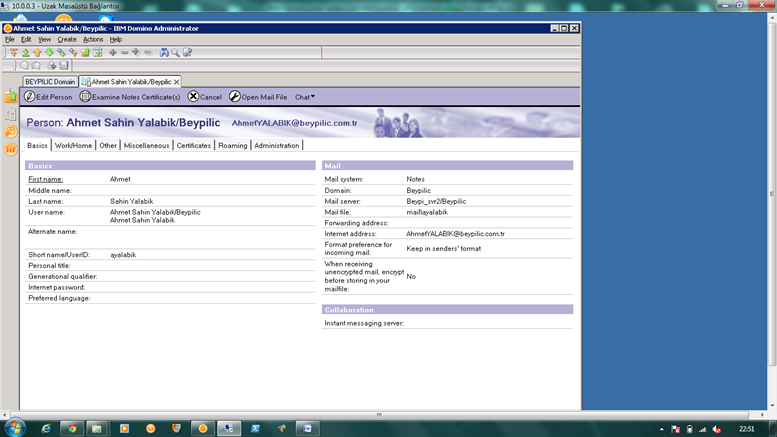Click the blue binoculars find icon
Viewport: 777px width, 437px height.
tap(164, 53)
